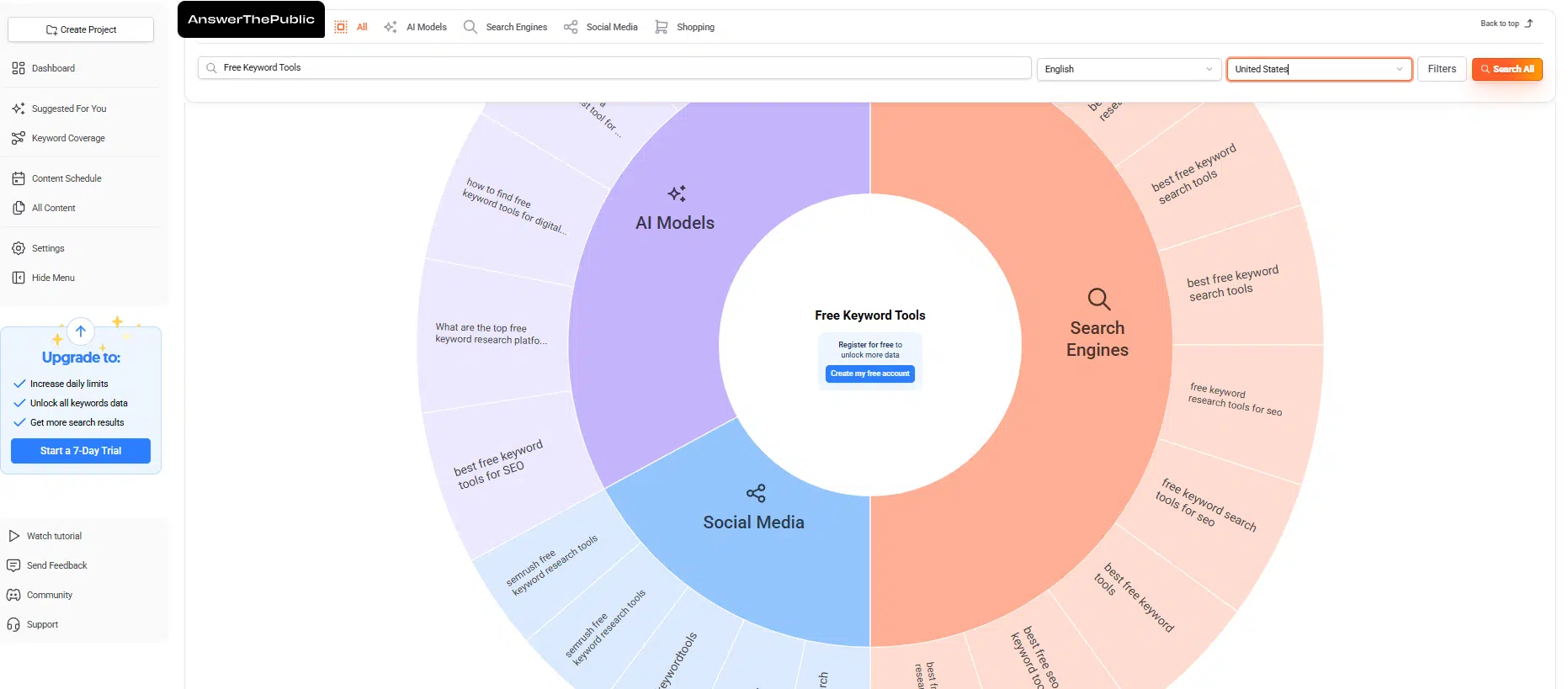
Task: Click the Content Schedule calendar icon
Action: (19, 178)
